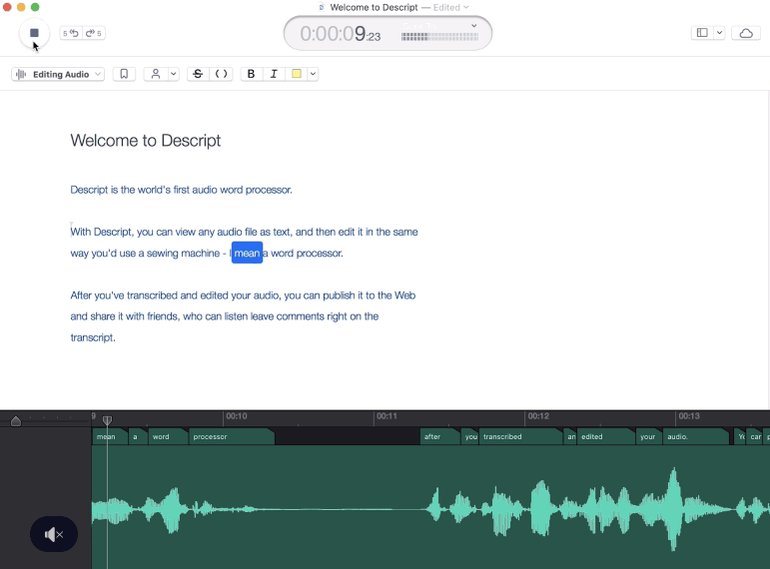Click the word 'processor.' in first sentence
This screenshot has height=569, width=770.
pyautogui.click(x=269, y=190)
